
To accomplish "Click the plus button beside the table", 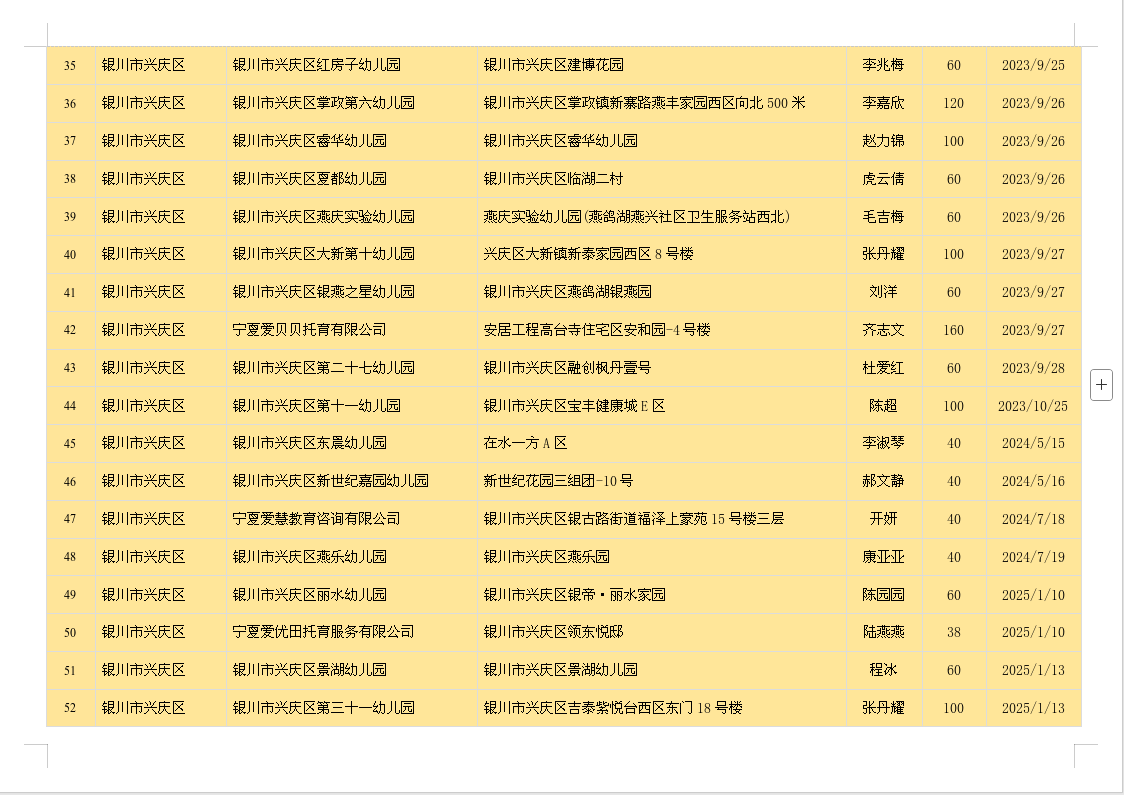I will [x=1101, y=385].
